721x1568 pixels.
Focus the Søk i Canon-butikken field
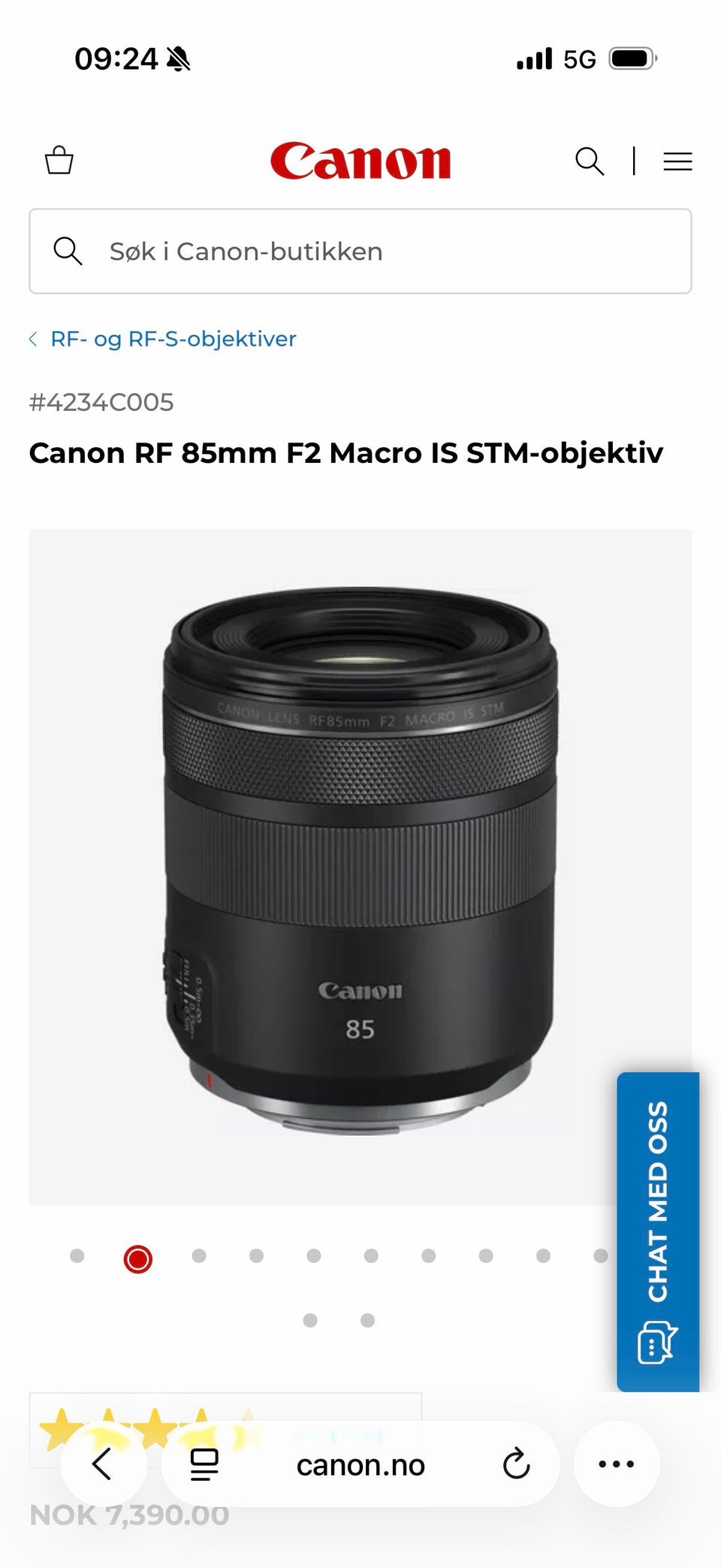pos(360,251)
